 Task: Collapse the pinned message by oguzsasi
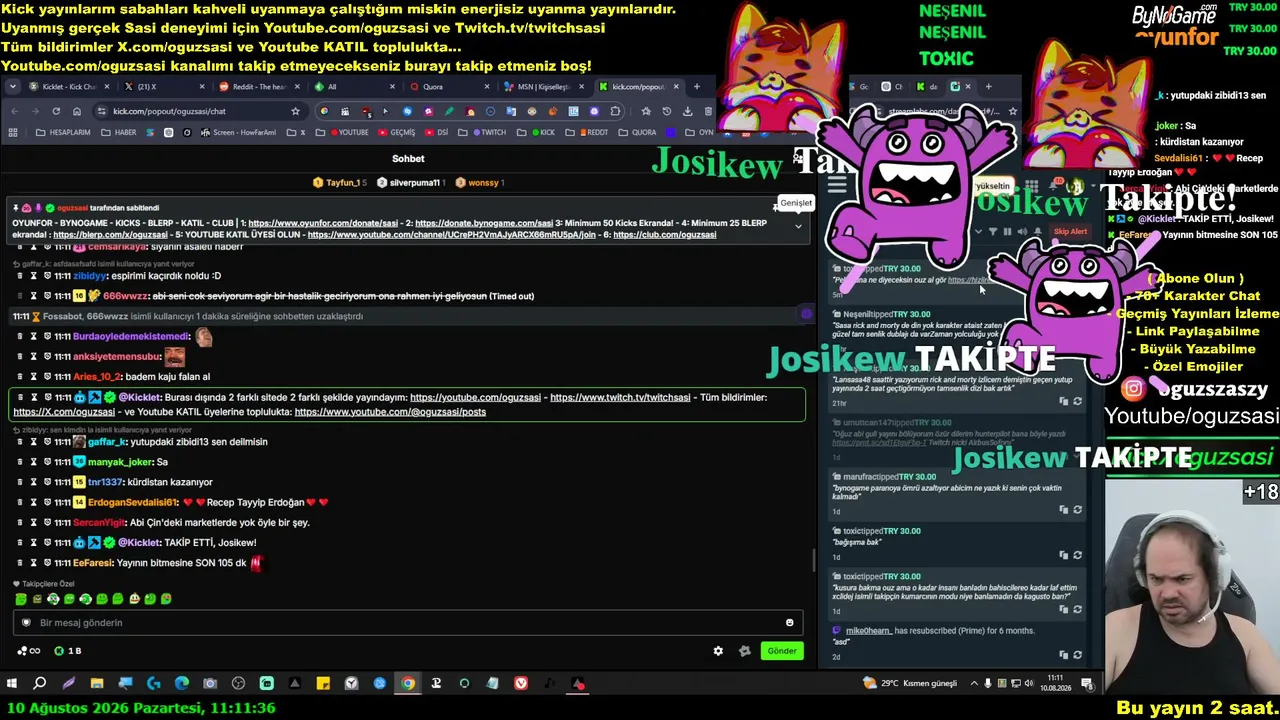click(798, 226)
